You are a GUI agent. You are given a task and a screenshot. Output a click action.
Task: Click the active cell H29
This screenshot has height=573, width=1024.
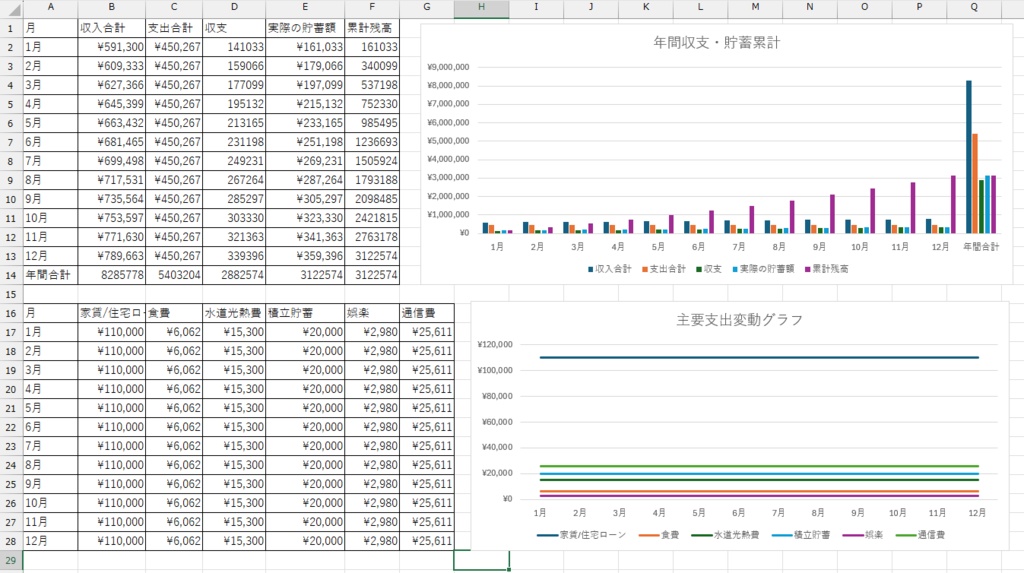click(481, 560)
